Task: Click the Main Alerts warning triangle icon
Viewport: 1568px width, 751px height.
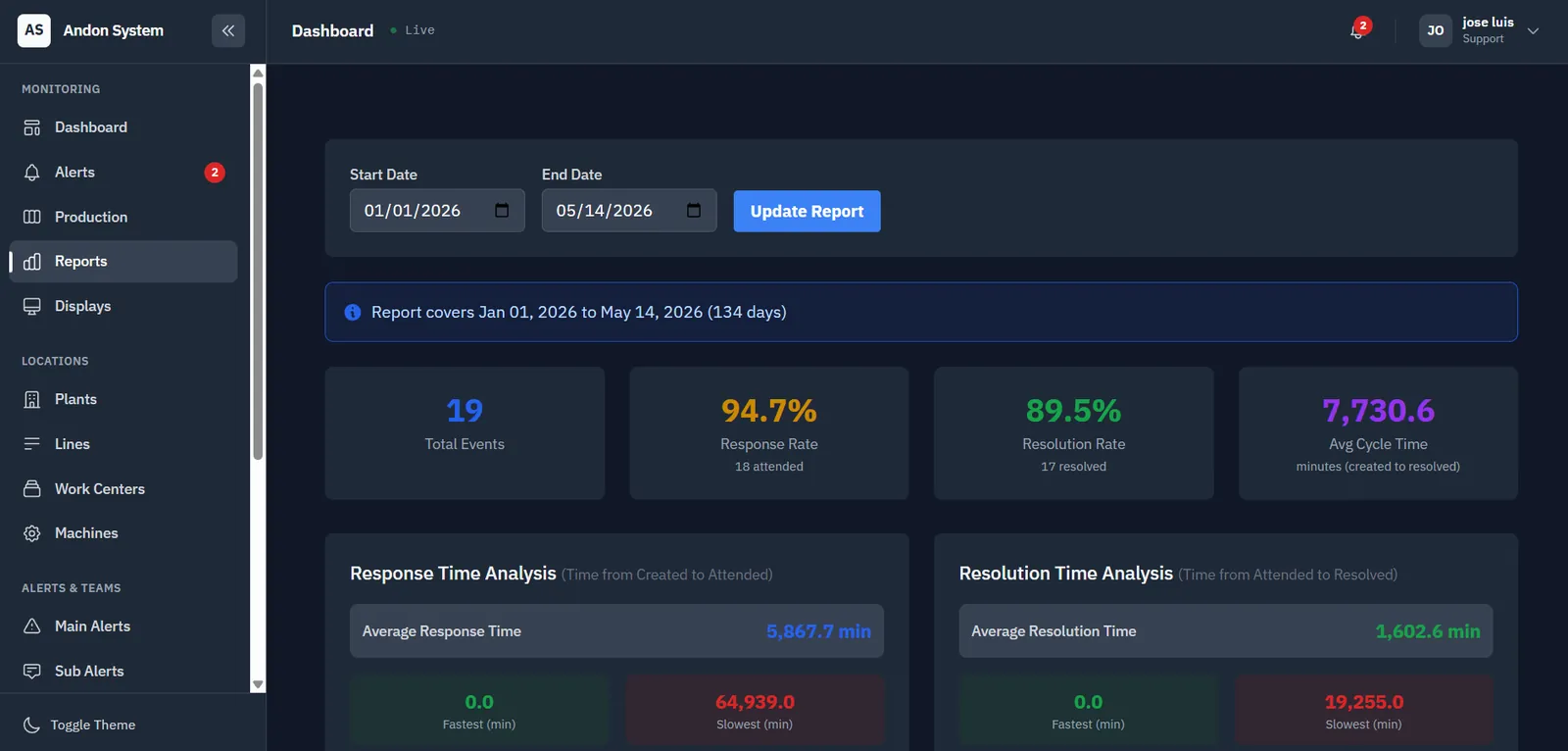Action: click(32, 626)
